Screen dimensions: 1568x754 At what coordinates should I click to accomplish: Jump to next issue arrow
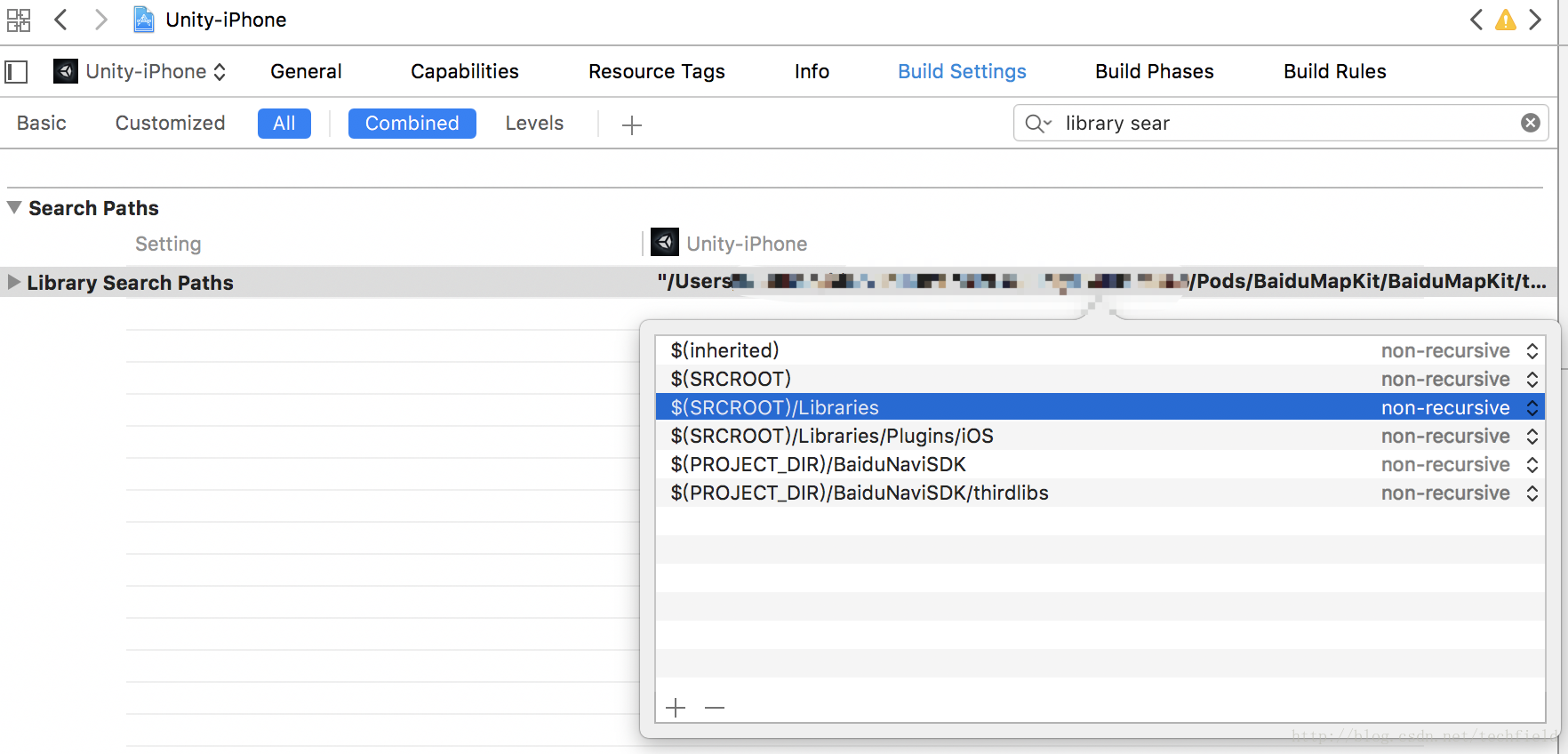tap(1535, 20)
